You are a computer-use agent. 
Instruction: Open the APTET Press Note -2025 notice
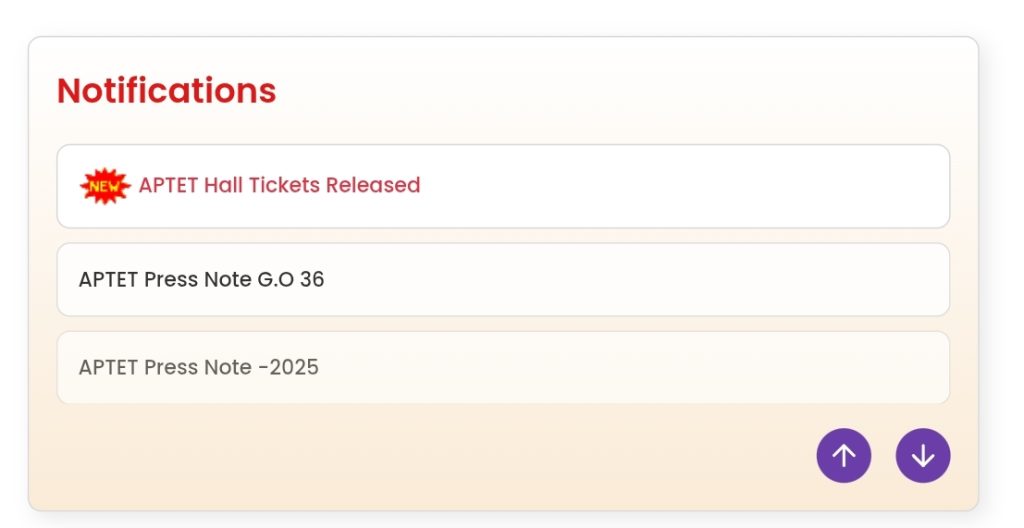[198, 367]
